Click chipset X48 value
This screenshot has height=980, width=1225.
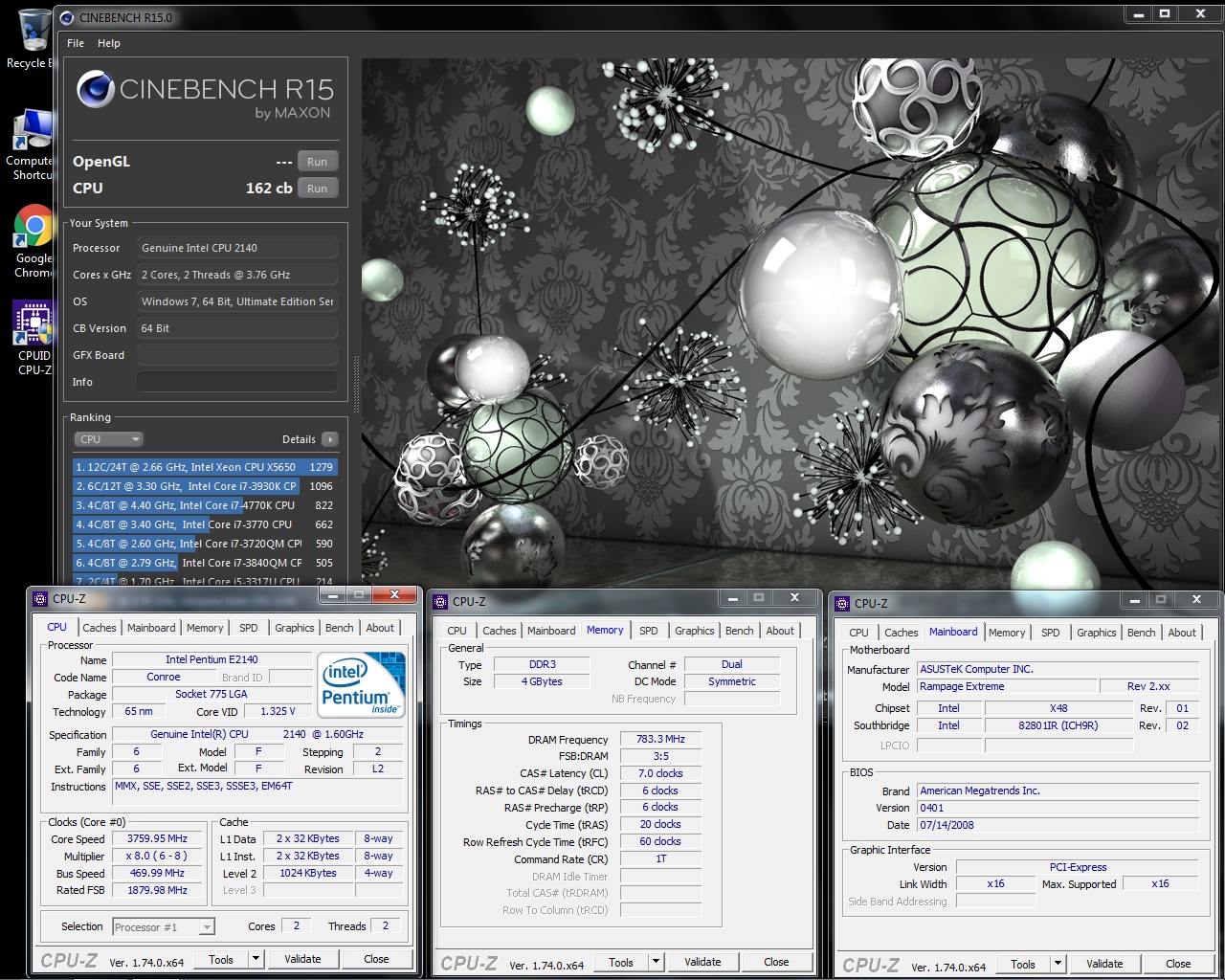(1058, 708)
